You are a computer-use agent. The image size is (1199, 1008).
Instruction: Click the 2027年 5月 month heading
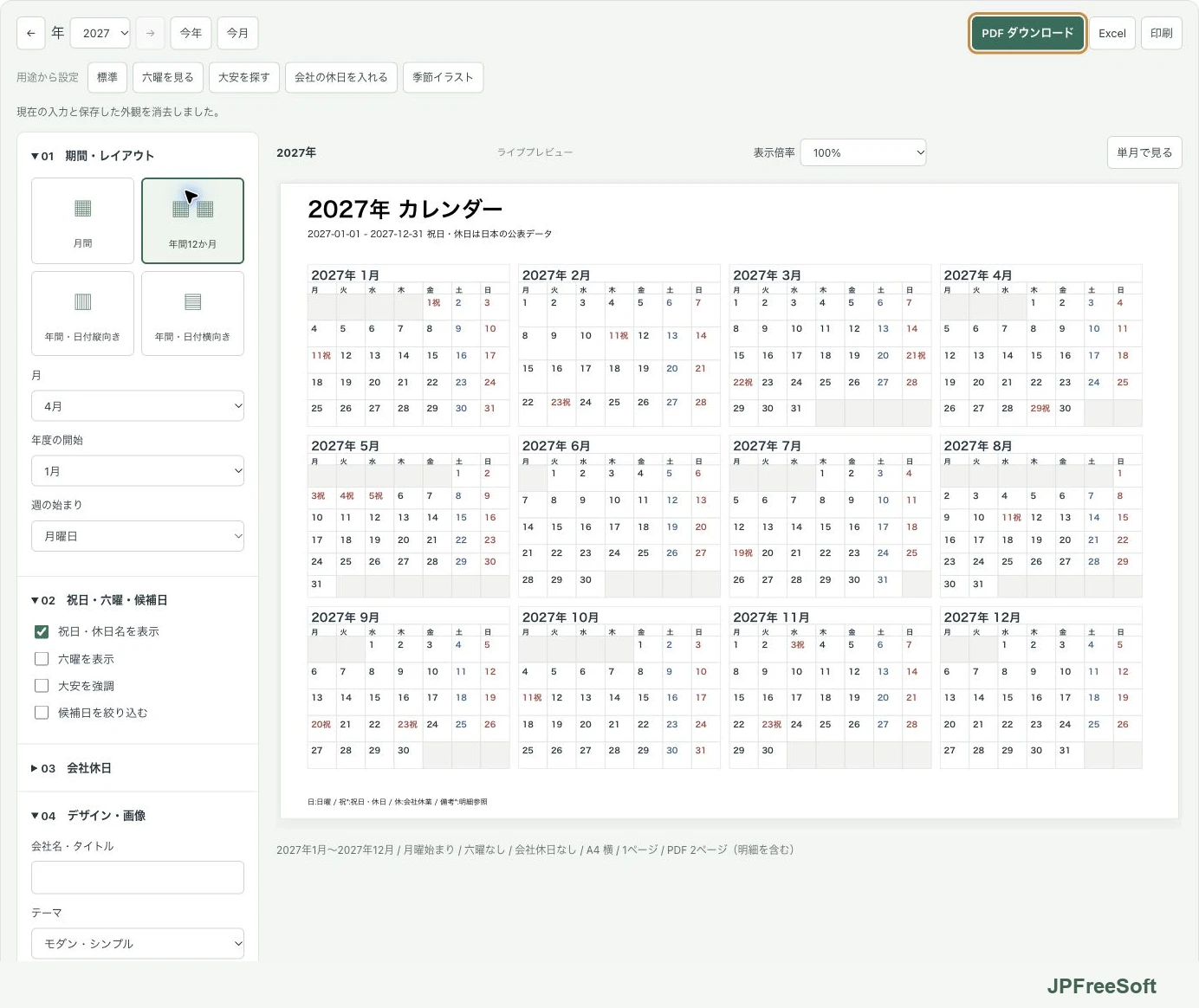[345, 446]
